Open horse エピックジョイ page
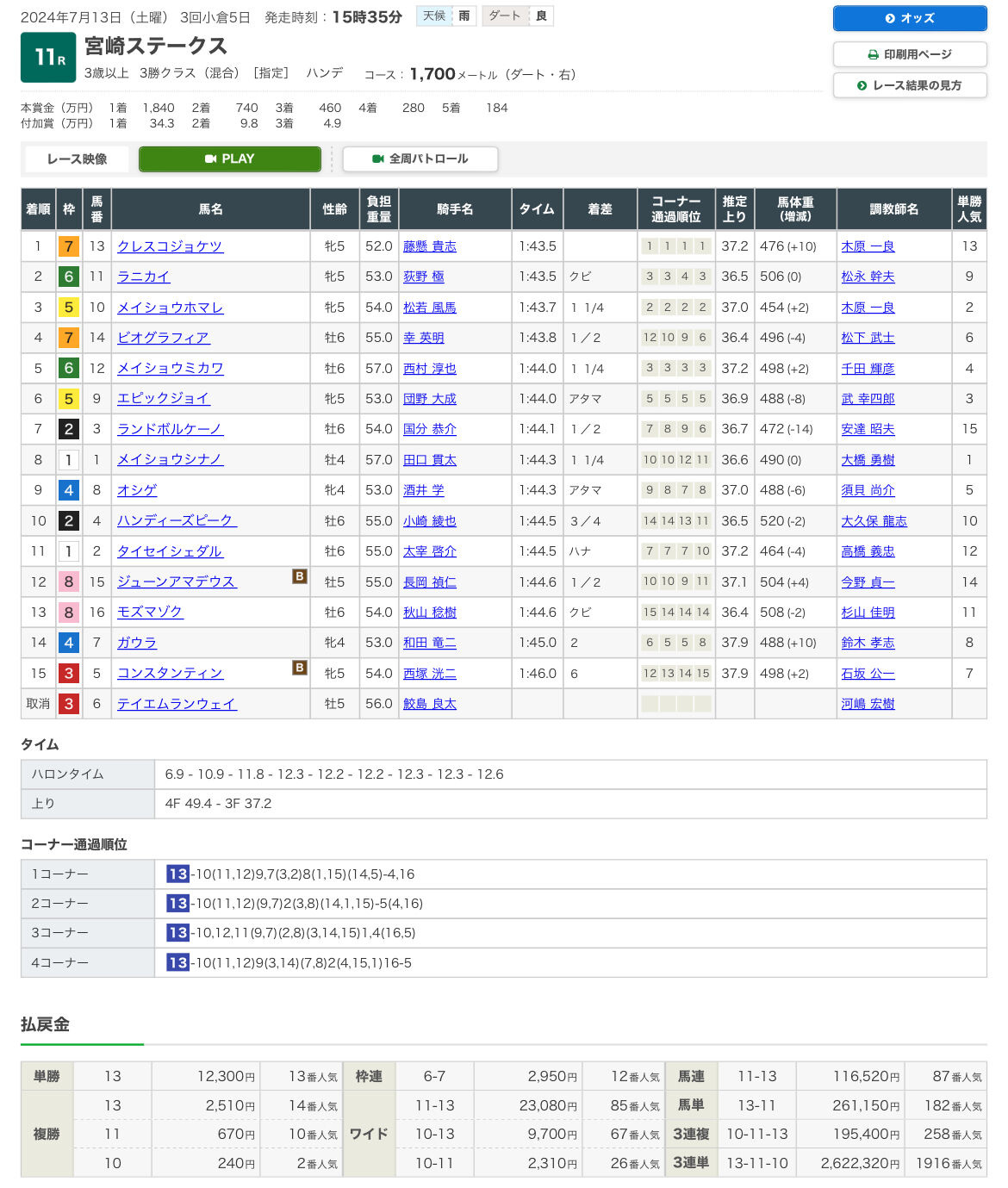The height and width of the screenshot is (1188, 1008). (164, 399)
